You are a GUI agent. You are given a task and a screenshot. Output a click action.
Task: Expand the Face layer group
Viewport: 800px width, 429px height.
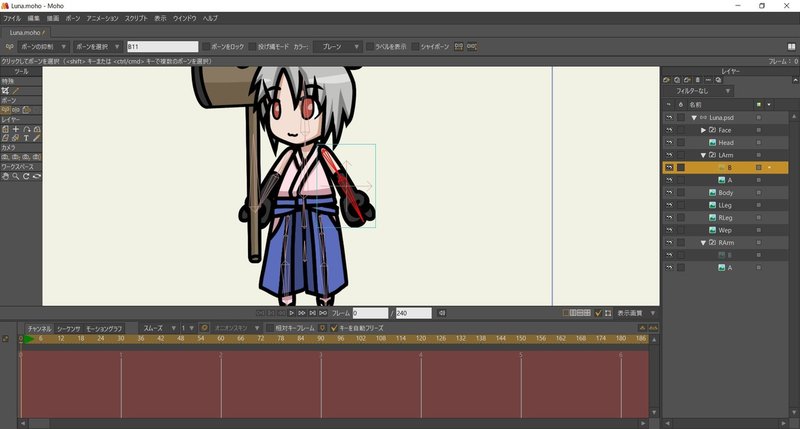(703, 130)
